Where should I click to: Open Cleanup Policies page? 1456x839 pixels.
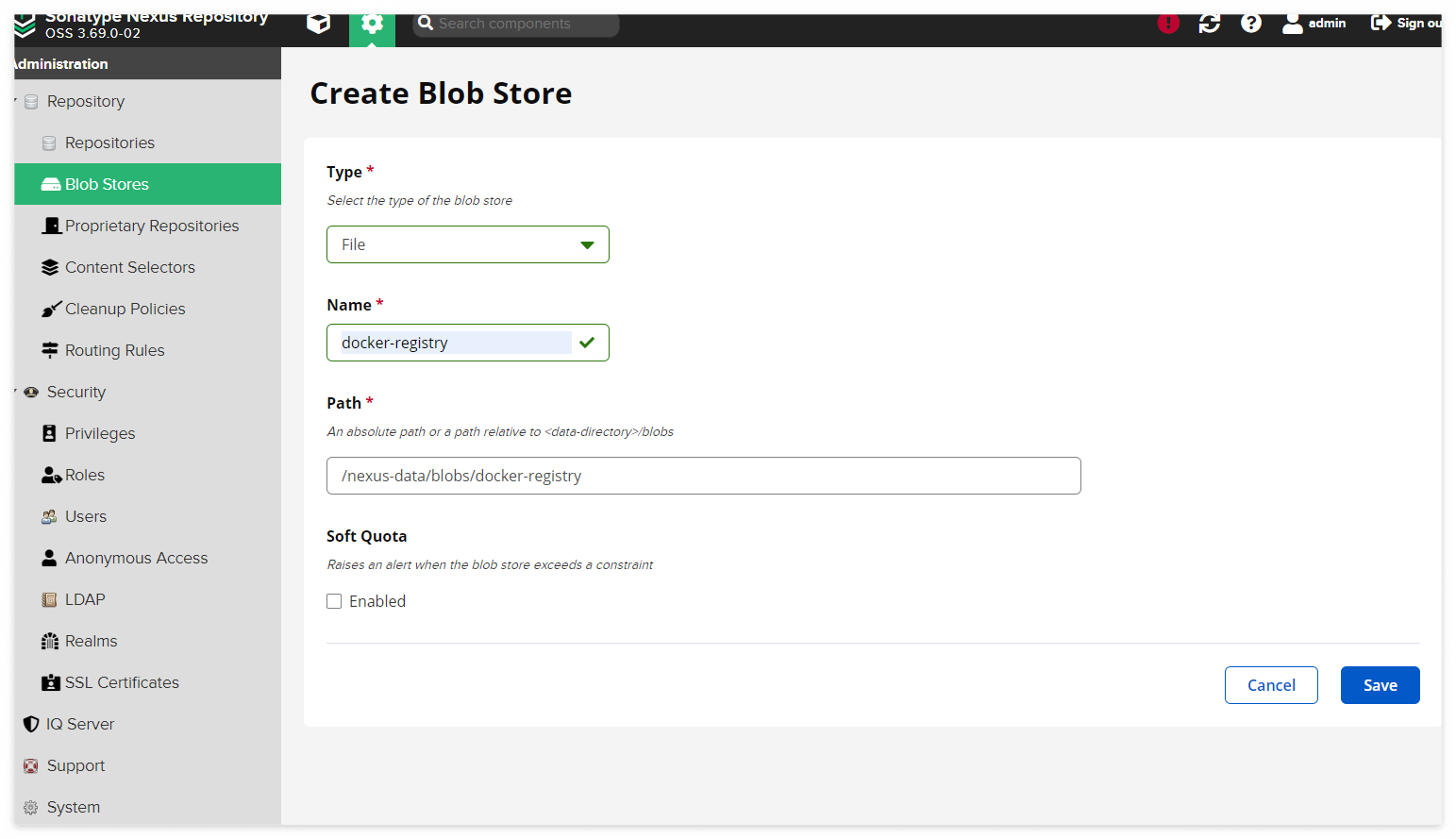coord(126,309)
